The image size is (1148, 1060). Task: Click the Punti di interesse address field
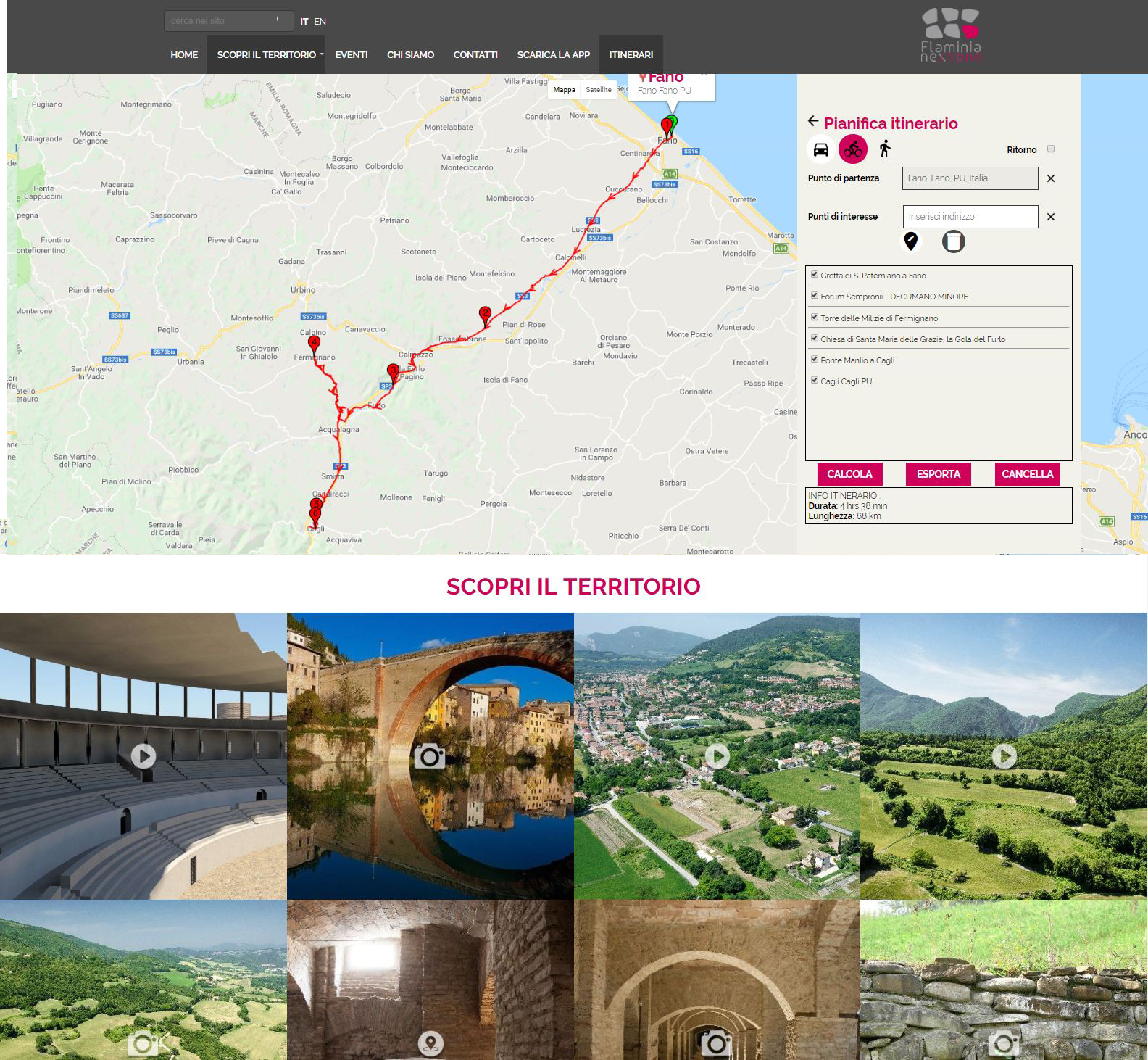click(970, 217)
